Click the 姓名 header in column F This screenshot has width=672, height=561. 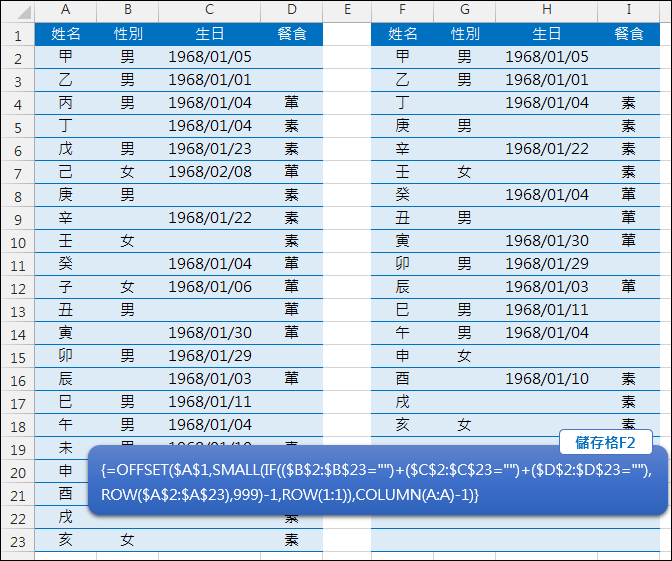(x=402, y=34)
